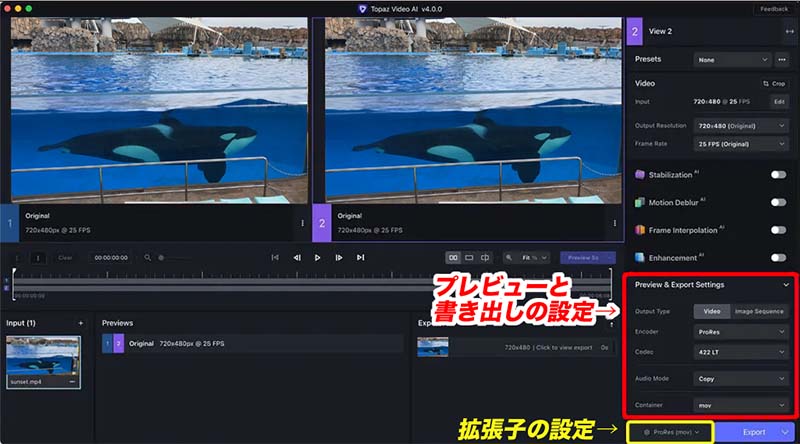
Task: Switch to single view mode
Action: click(x=469, y=258)
